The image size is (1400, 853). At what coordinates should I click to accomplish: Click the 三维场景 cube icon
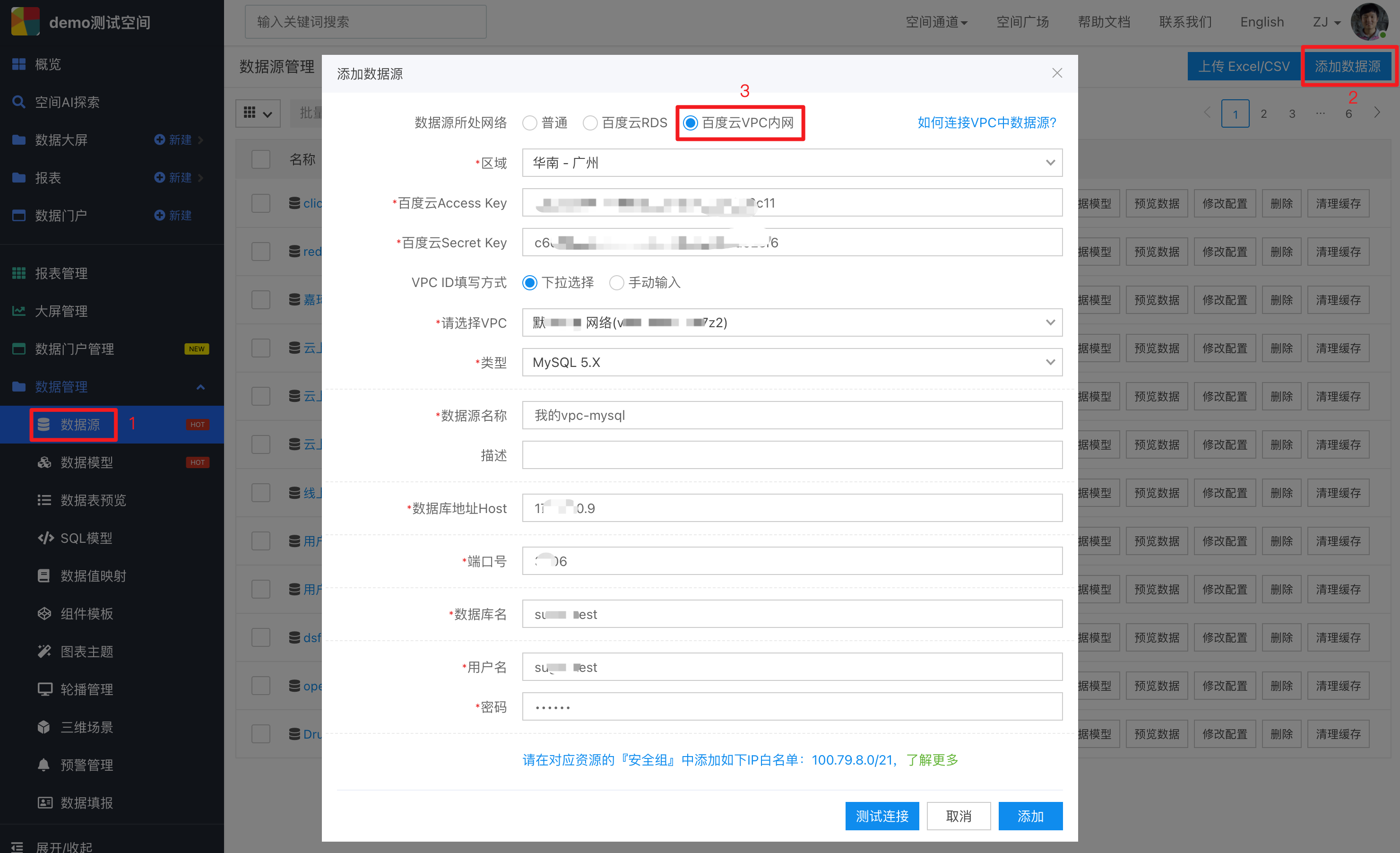(44, 727)
